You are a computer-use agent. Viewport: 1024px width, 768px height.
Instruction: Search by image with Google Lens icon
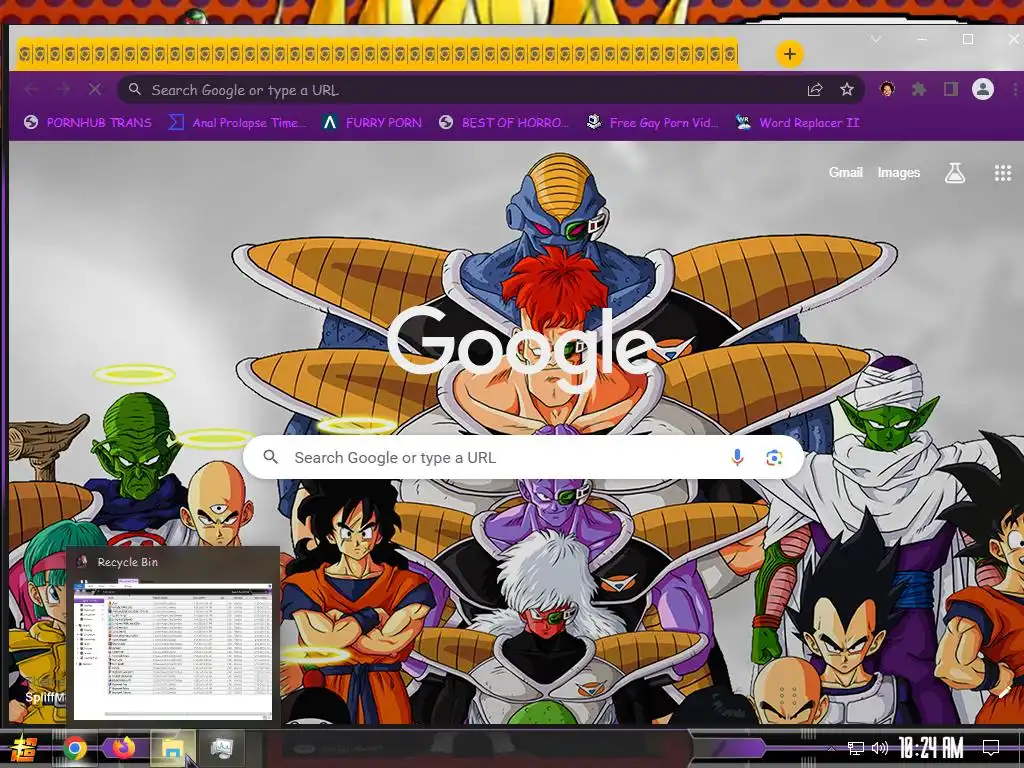pos(774,457)
